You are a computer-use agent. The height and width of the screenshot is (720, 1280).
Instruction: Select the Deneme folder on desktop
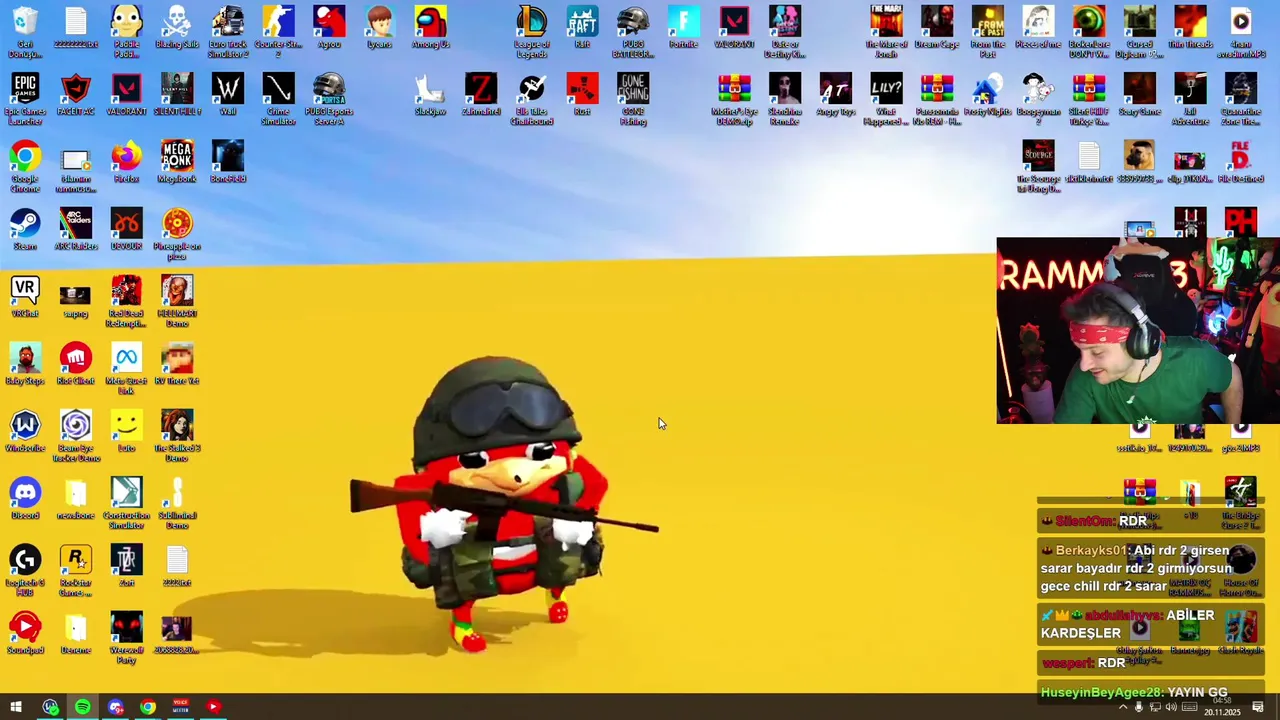(76, 634)
